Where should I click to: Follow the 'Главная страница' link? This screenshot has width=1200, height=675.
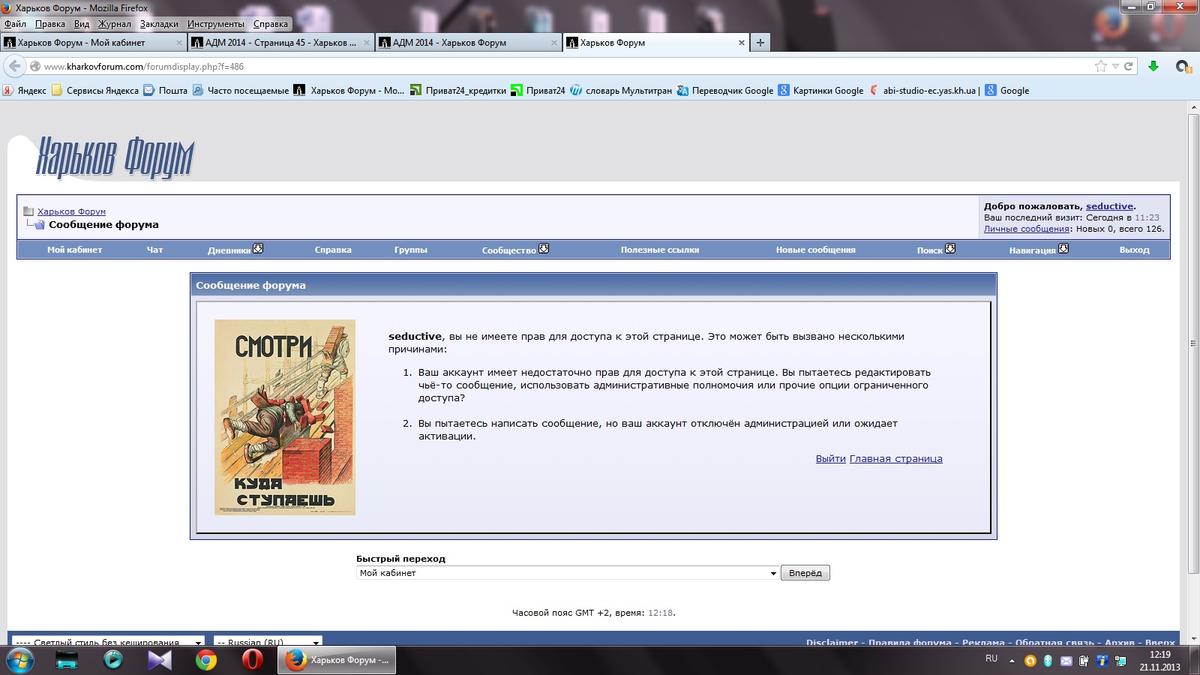(896, 459)
